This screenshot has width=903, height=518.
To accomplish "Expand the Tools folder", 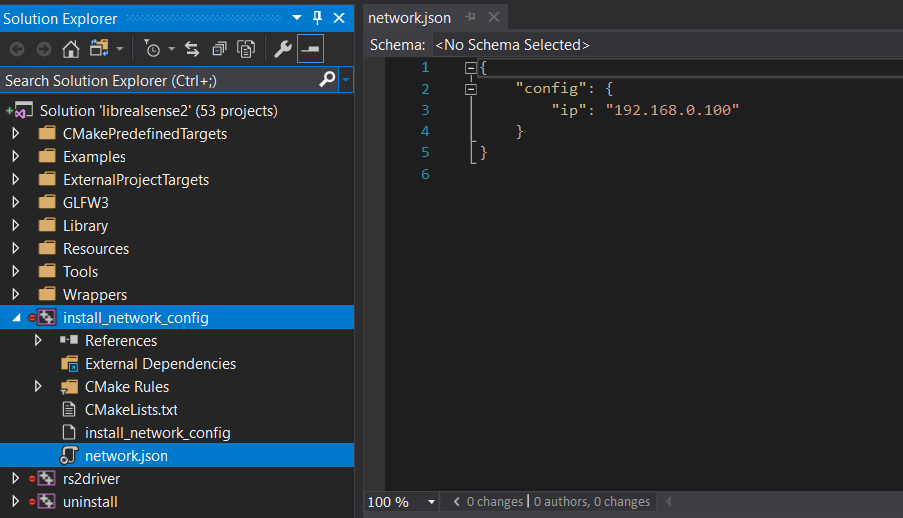I will click(16, 271).
